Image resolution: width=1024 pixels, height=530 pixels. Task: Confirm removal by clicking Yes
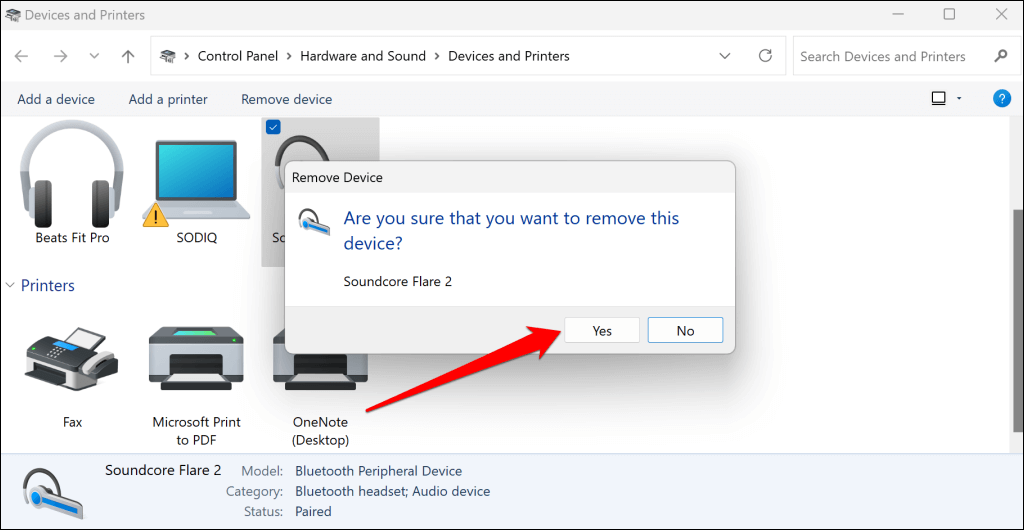(x=602, y=331)
